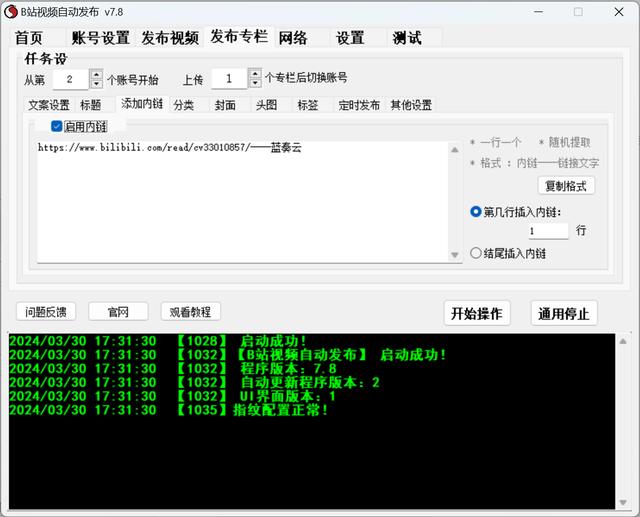Click the 通用停止 button

point(564,313)
